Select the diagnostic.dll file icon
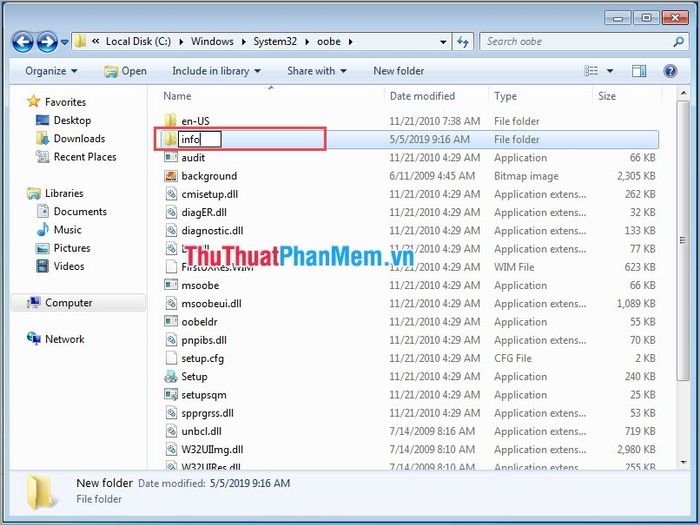The height and width of the screenshot is (525, 700). pos(171,231)
